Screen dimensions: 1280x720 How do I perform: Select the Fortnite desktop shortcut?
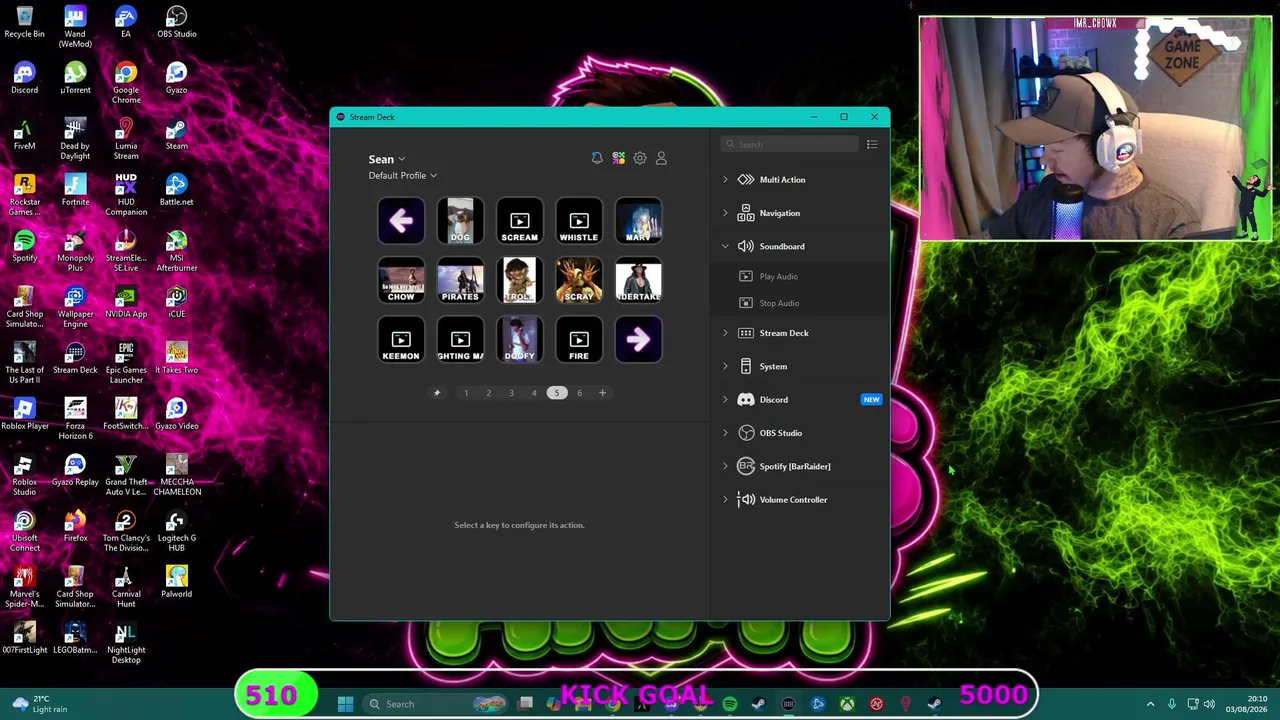(75, 190)
